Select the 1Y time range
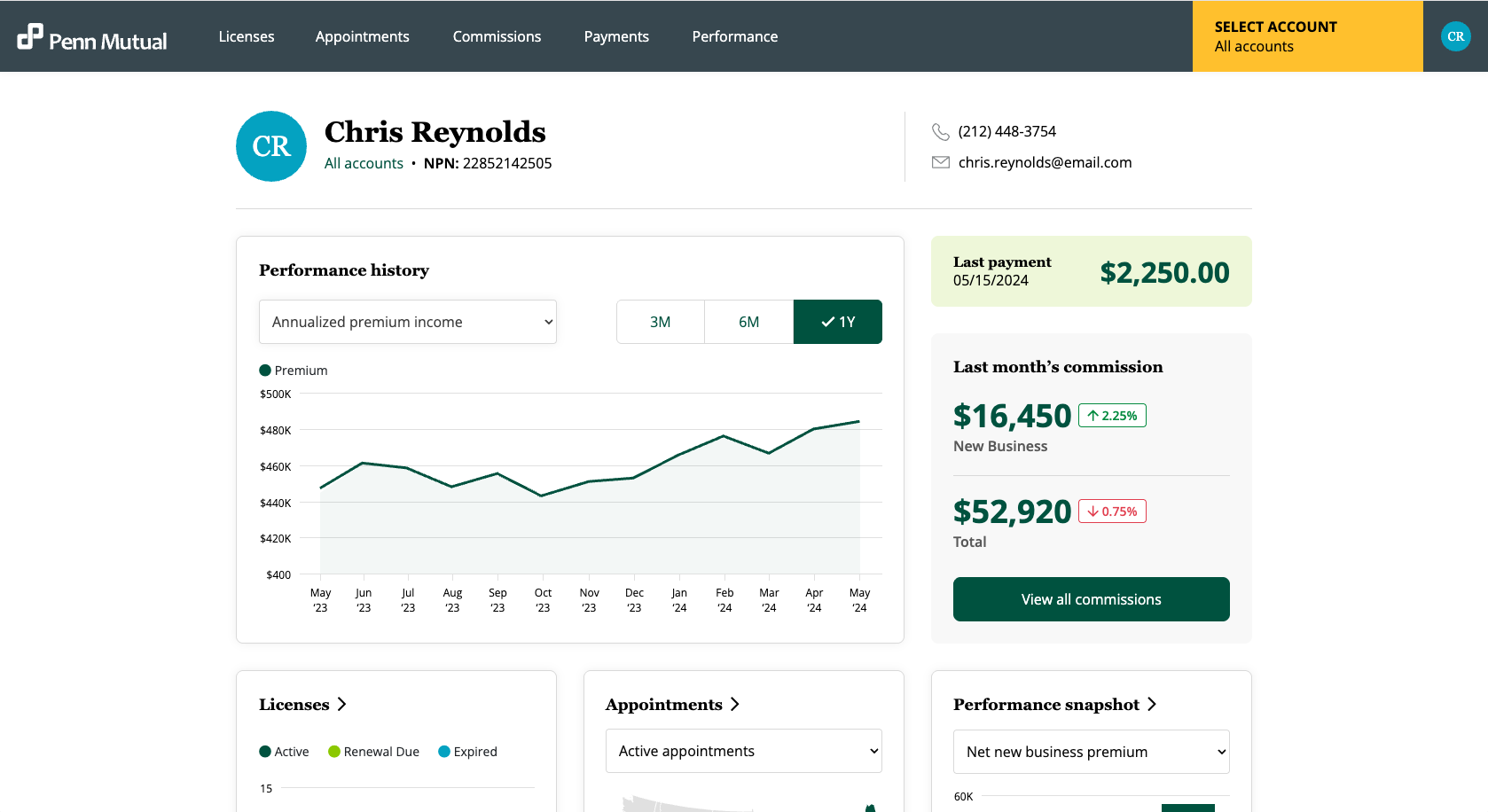Viewport: 1488px width, 812px height. click(838, 322)
